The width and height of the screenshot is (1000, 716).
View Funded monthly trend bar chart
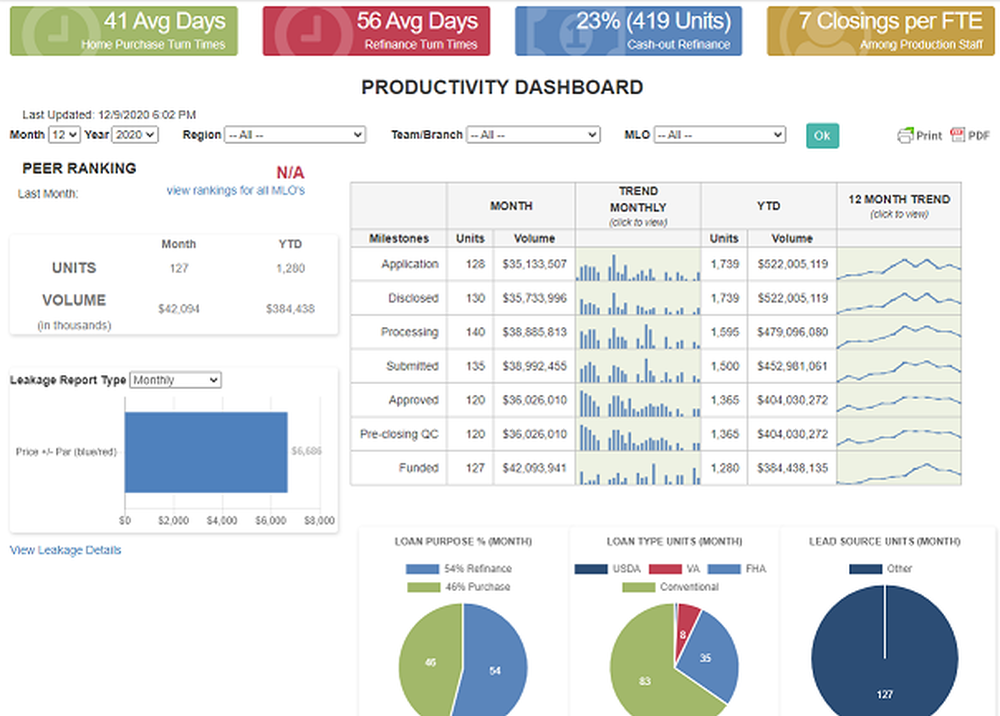point(638,468)
